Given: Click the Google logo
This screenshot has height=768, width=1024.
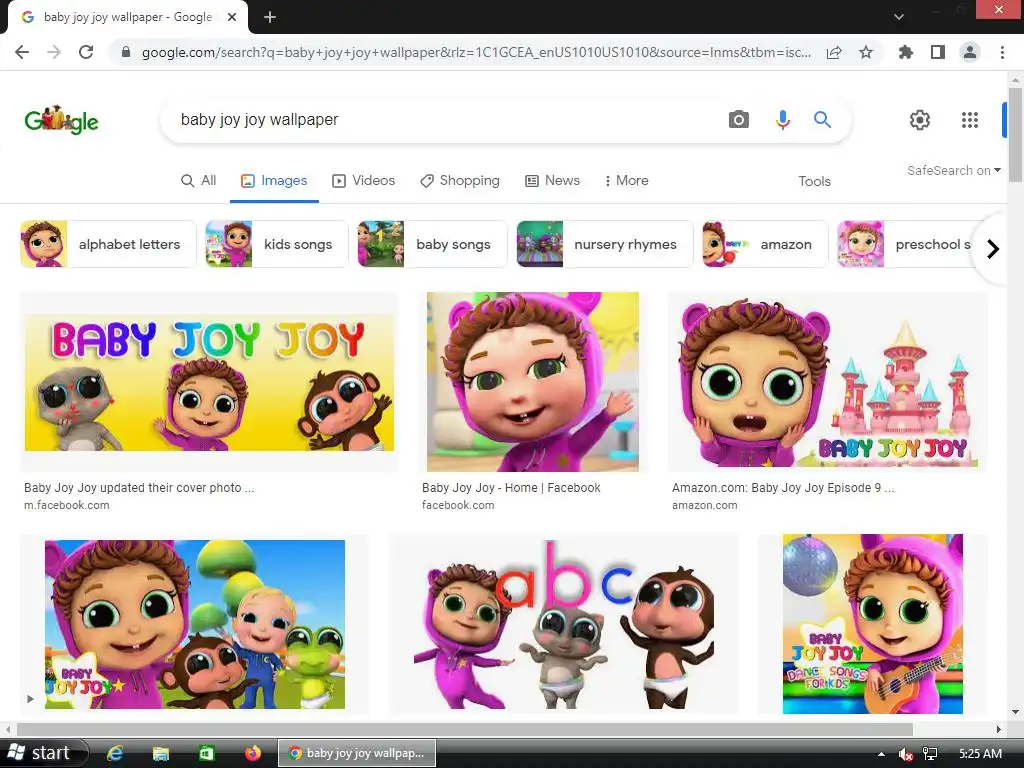Looking at the screenshot, I should 61,120.
